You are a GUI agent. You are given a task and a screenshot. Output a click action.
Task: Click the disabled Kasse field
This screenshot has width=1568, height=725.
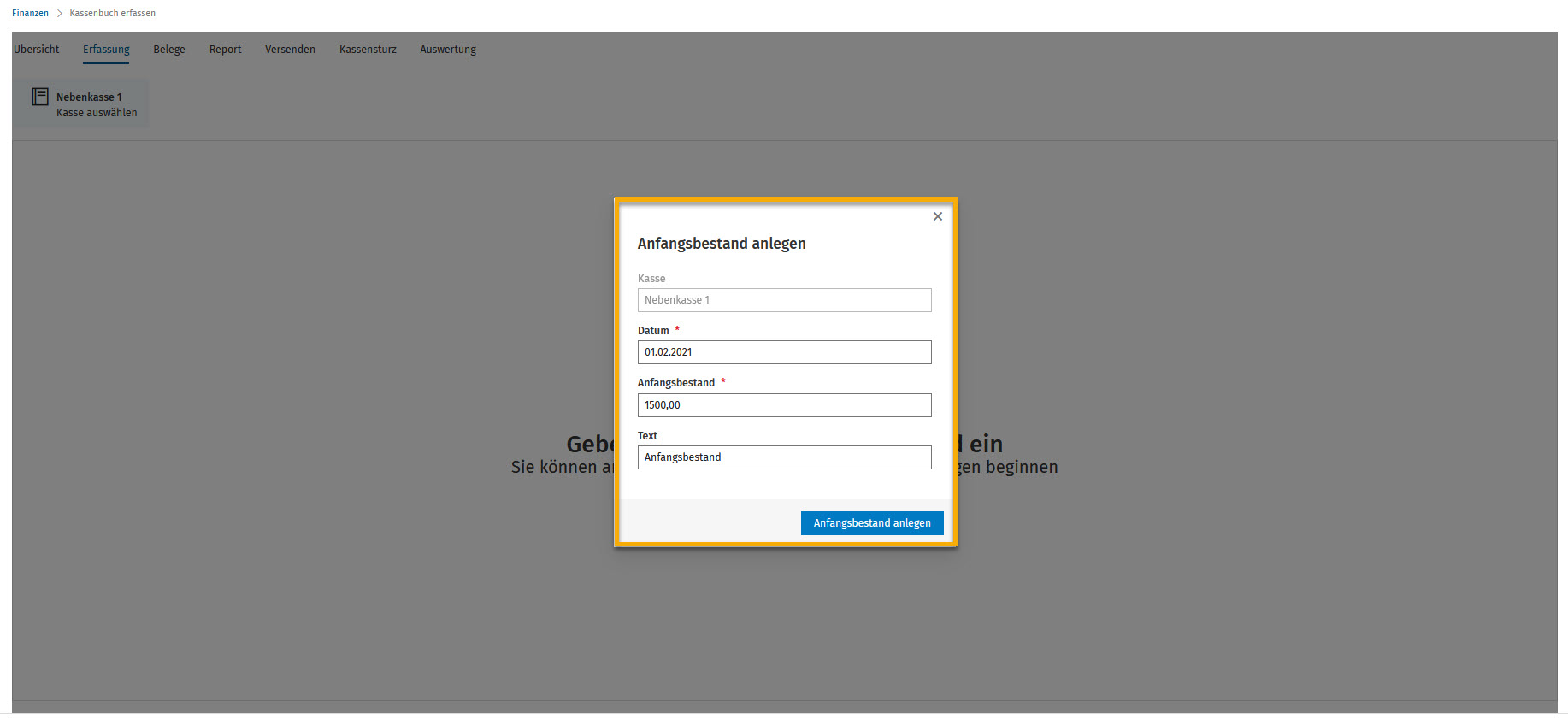click(785, 300)
